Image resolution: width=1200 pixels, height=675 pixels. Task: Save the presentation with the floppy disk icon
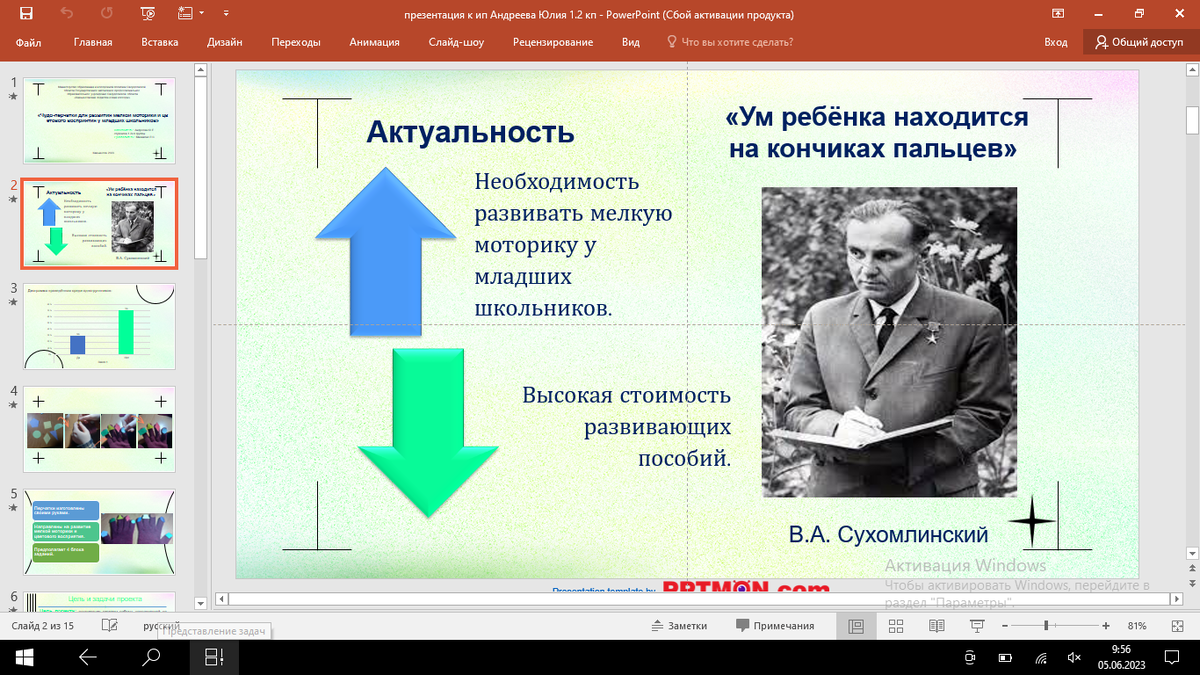click(x=25, y=14)
